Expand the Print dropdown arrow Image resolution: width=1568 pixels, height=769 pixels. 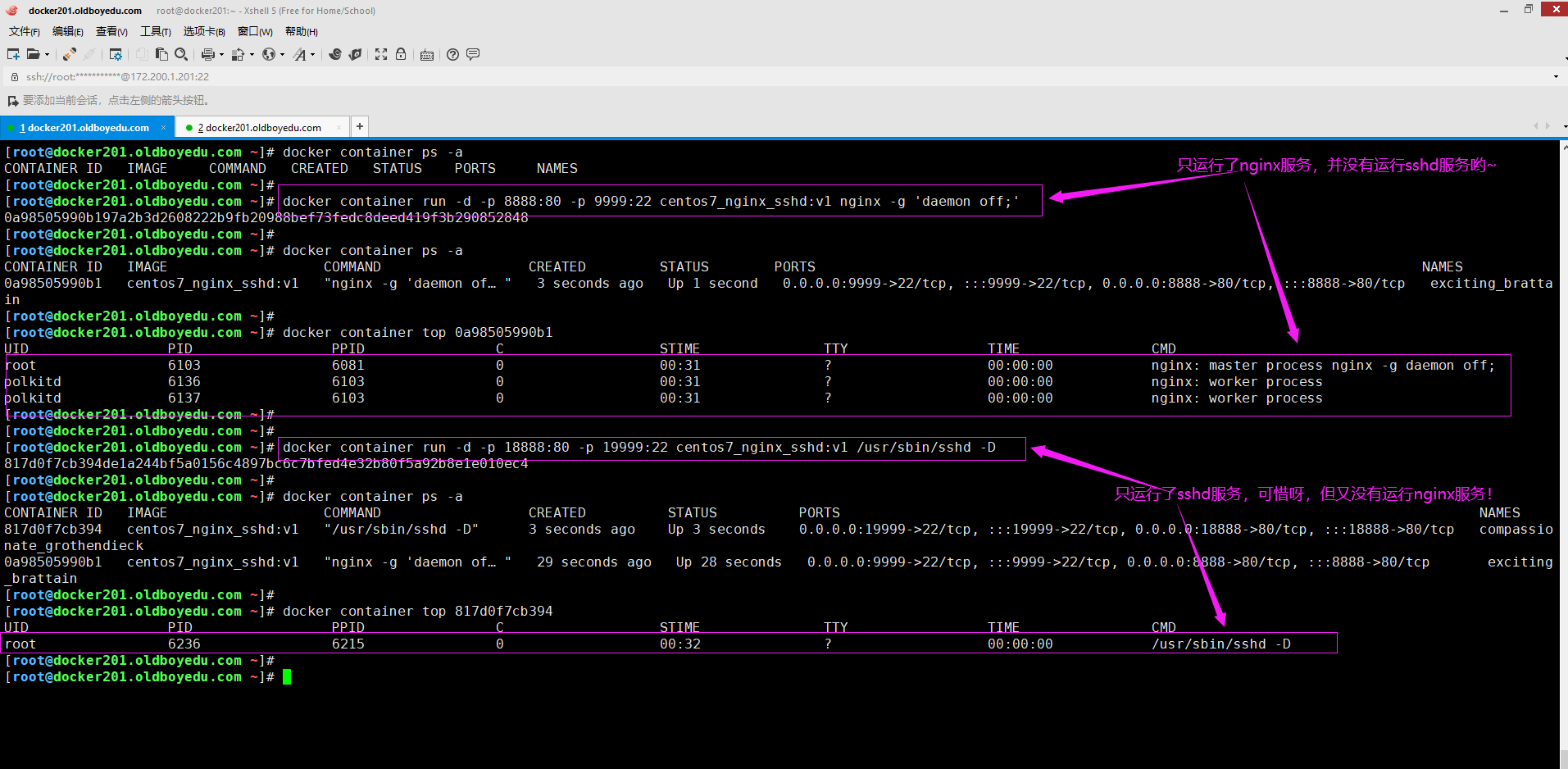click(221, 55)
